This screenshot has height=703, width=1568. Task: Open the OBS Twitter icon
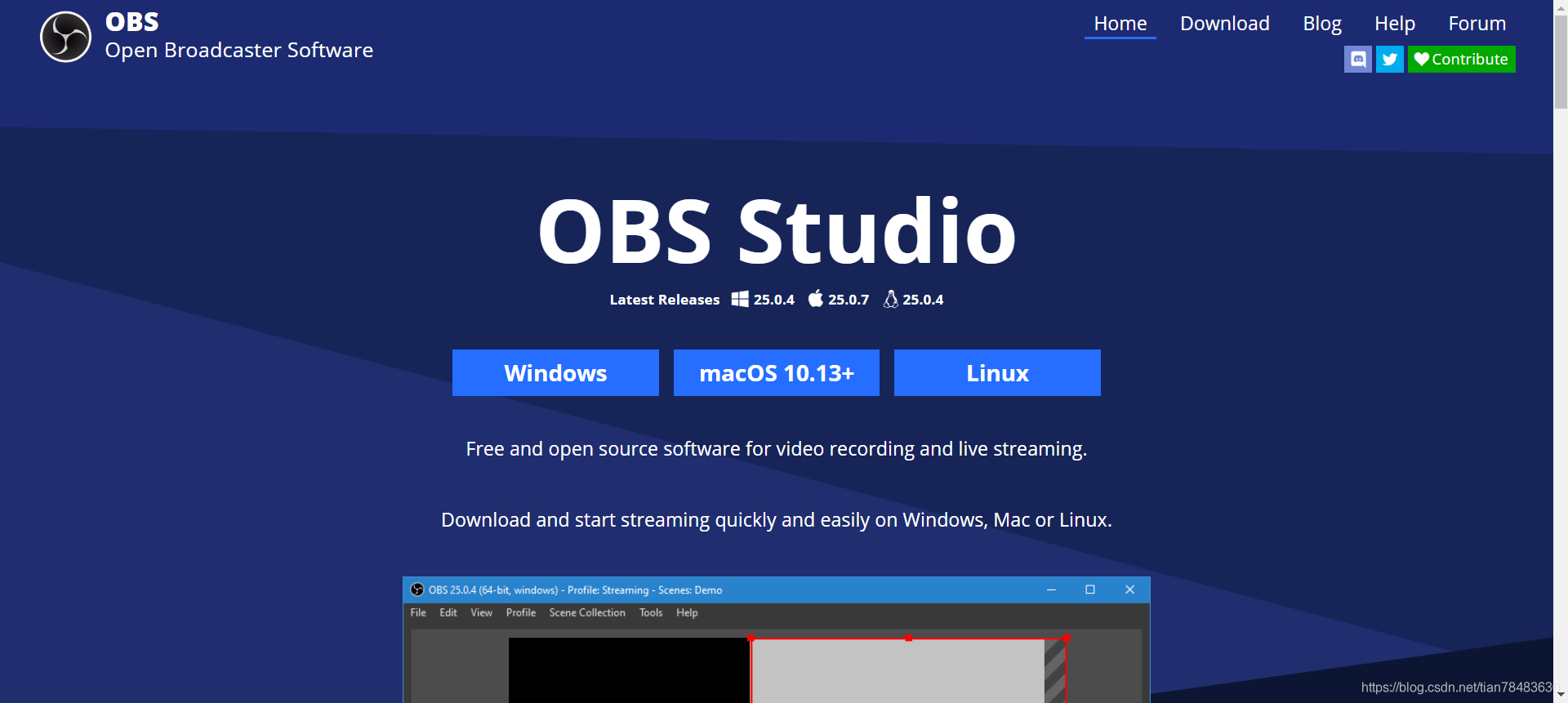click(1390, 59)
